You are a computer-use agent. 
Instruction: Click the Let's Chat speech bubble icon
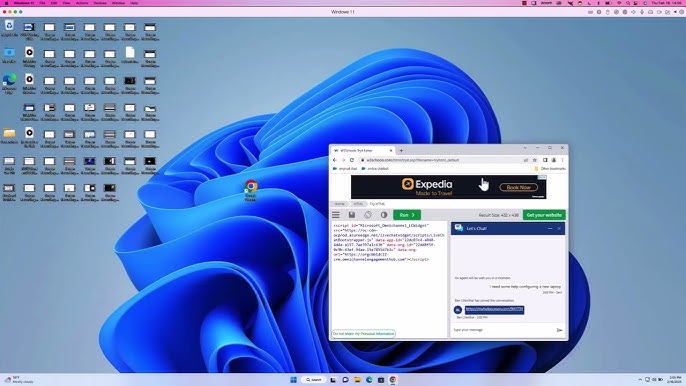click(x=458, y=228)
